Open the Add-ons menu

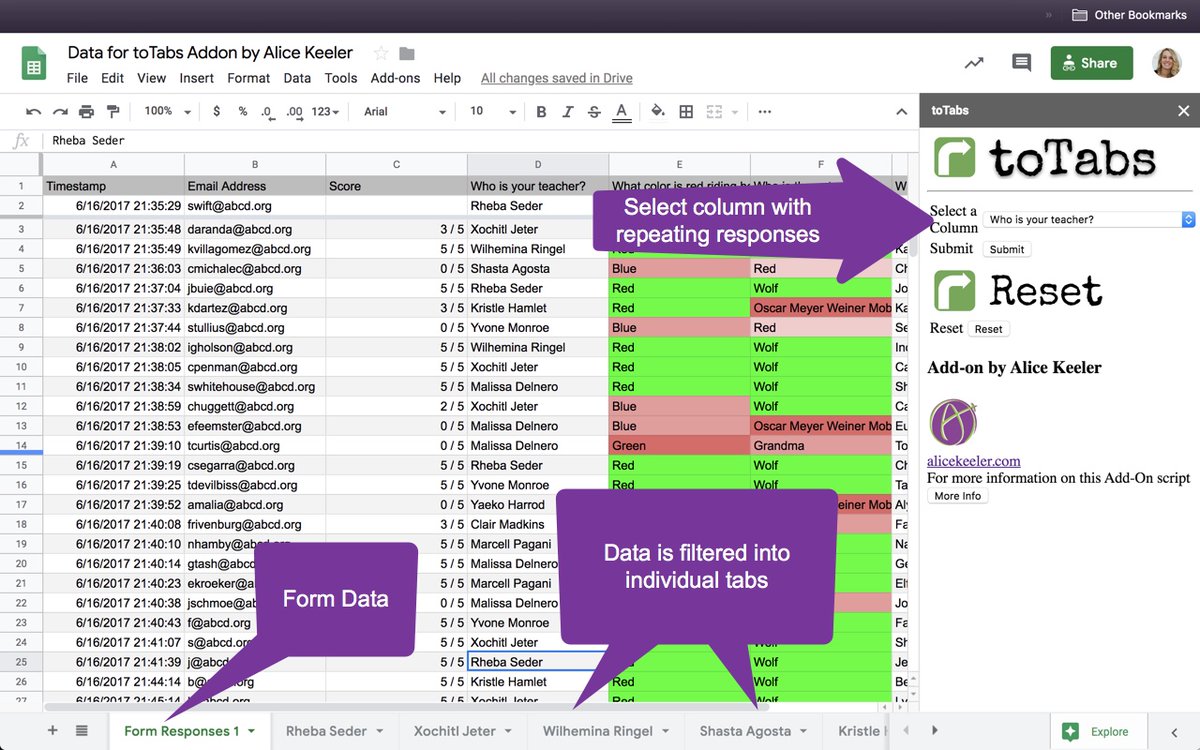(x=395, y=78)
